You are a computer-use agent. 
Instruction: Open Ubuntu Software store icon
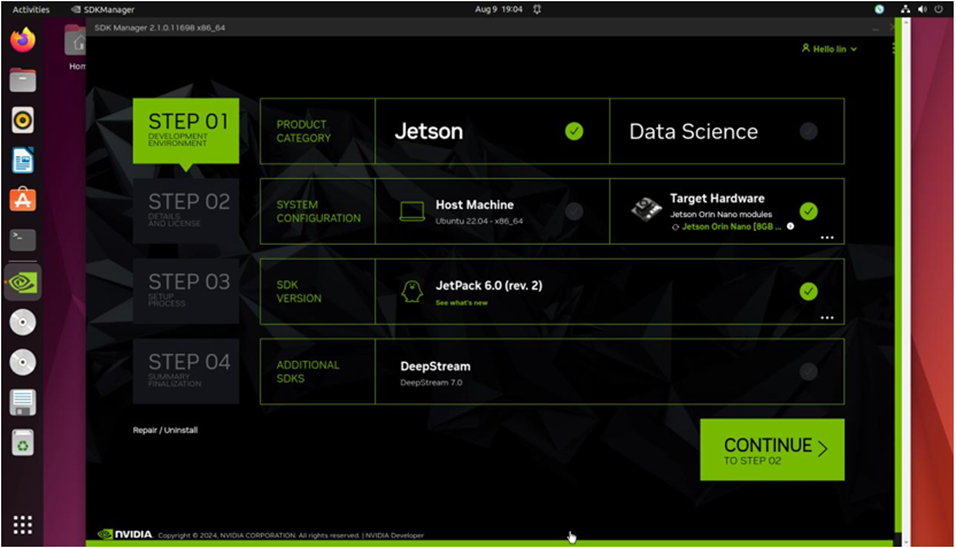(x=23, y=200)
